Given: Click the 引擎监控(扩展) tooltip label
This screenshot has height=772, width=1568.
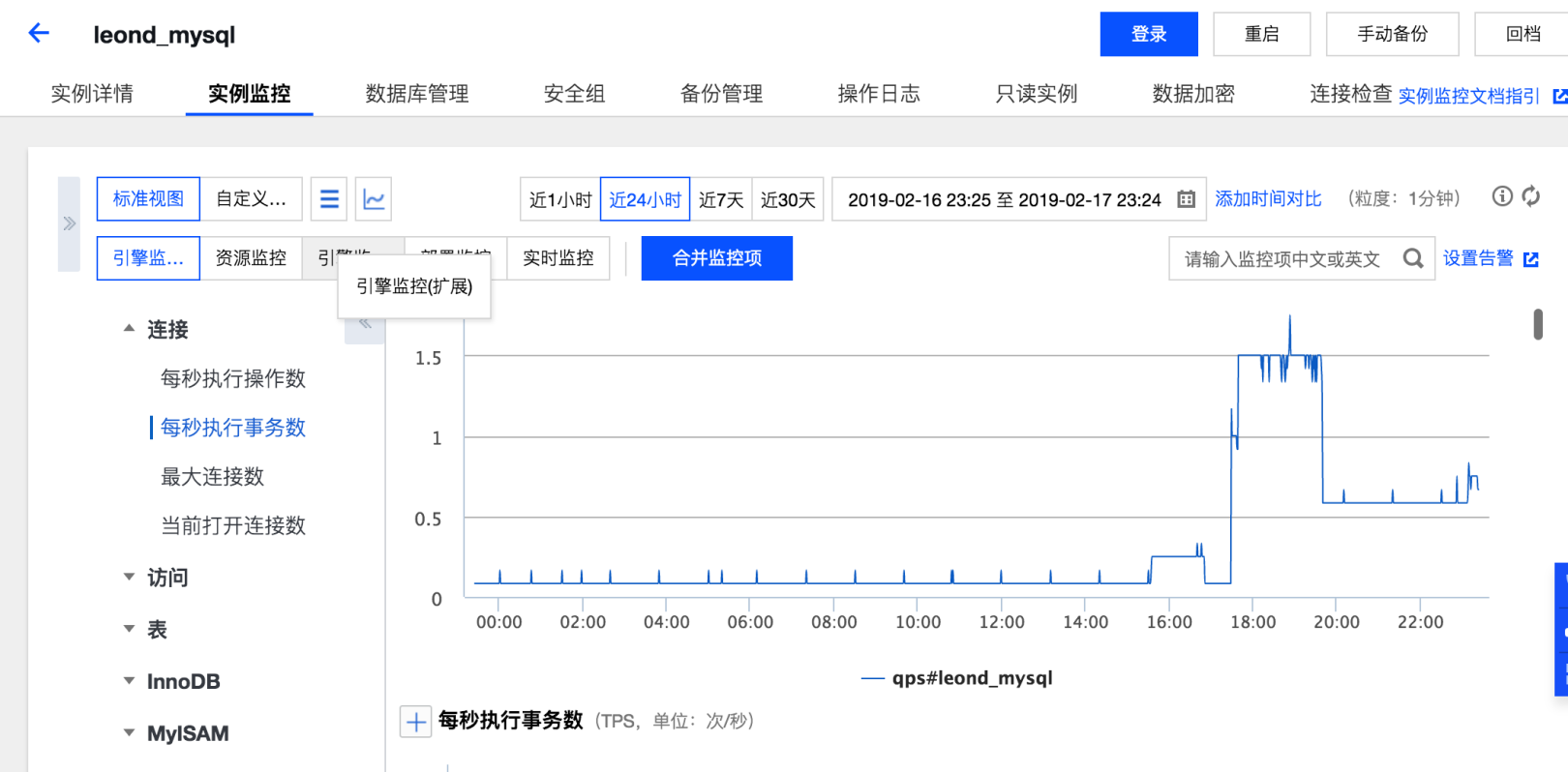Looking at the screenshot, I should (414, 286).
